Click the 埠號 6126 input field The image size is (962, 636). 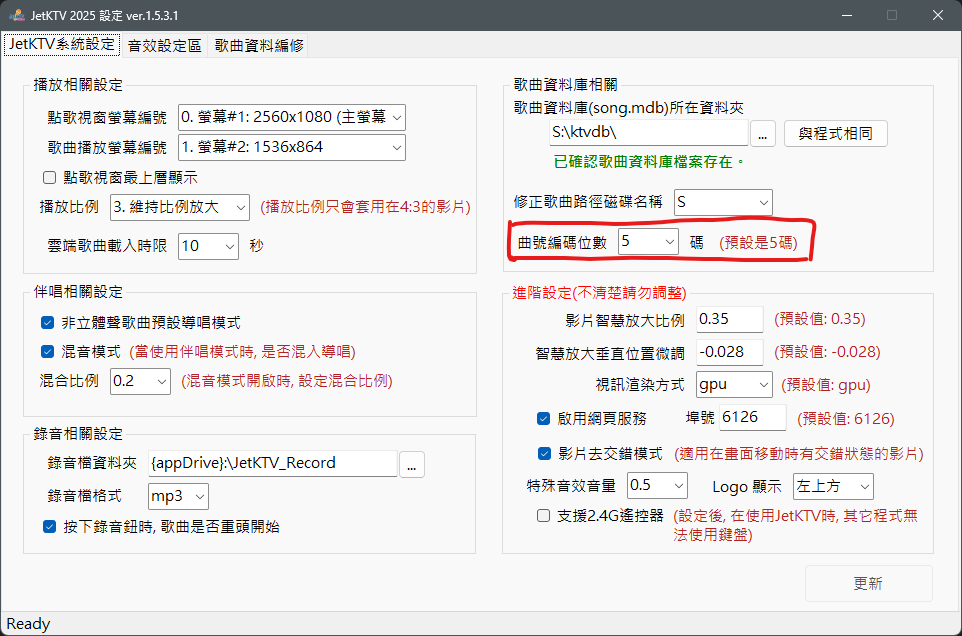pyautogui.click(x=753, y=417)
